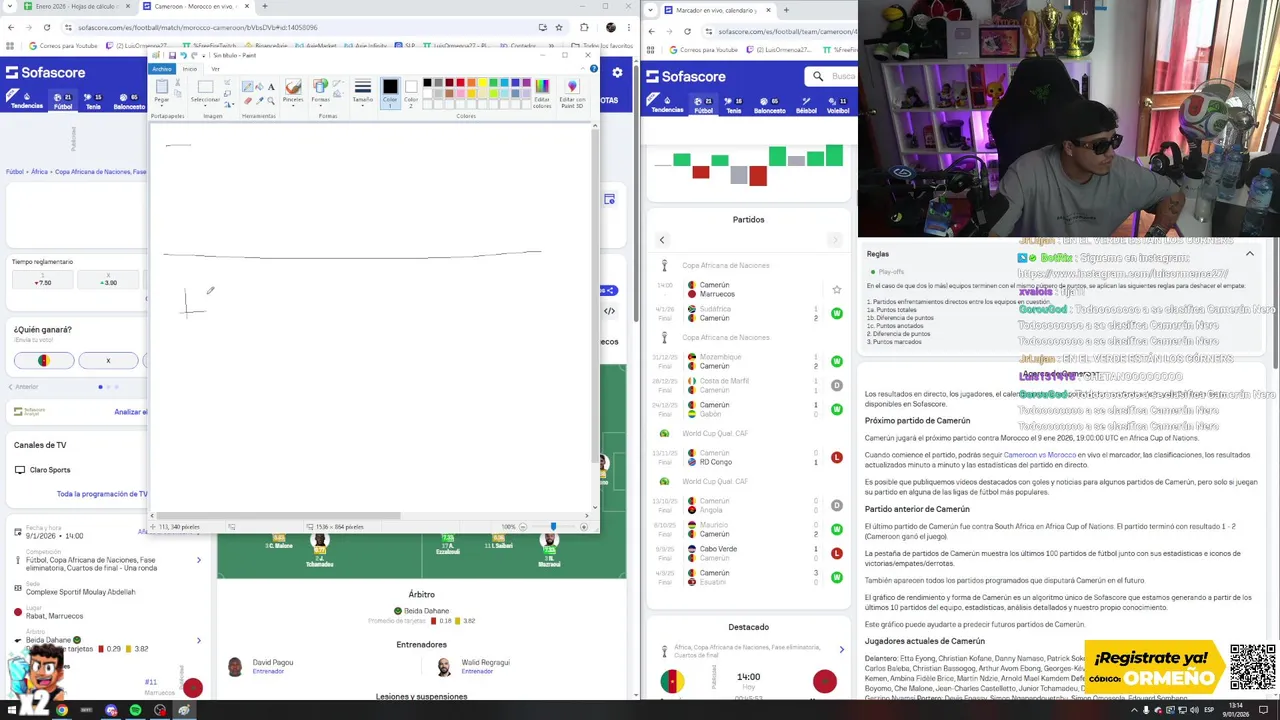
Task: Select Color 1 in Paint
Action: [x=390, y=92]
